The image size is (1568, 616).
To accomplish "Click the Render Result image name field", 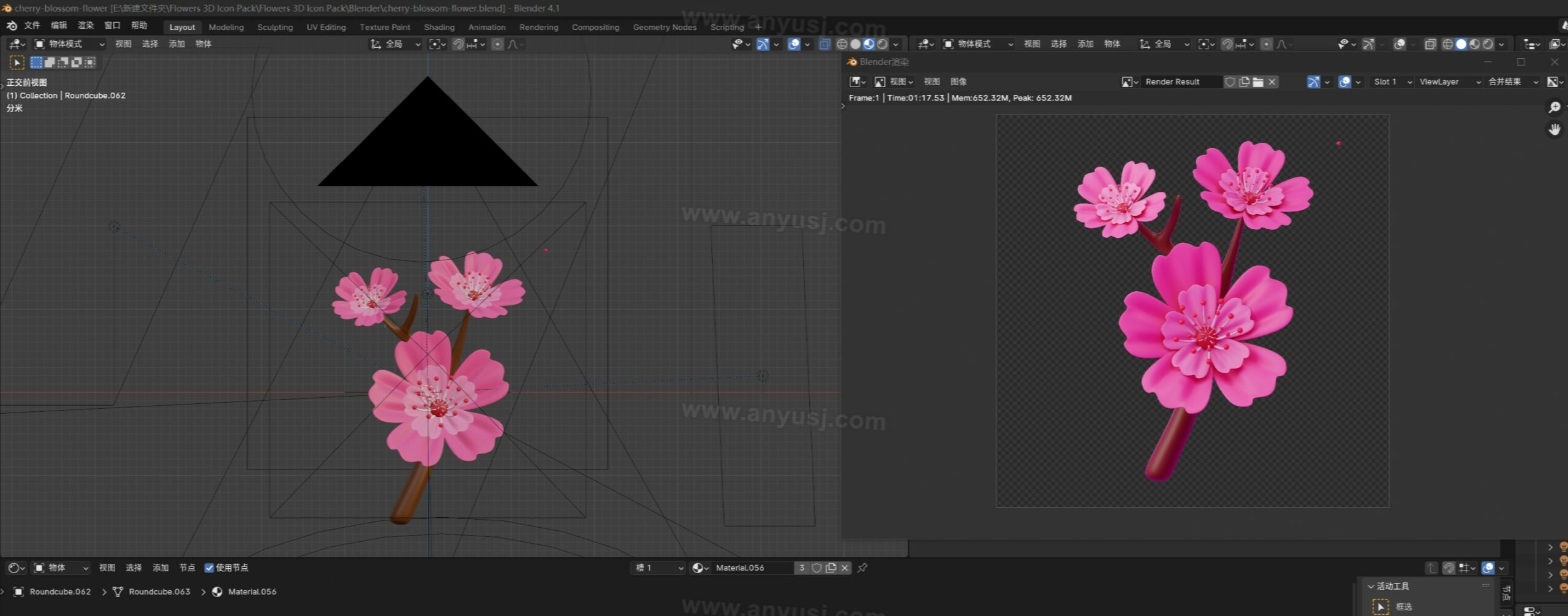I will 1182,82.
